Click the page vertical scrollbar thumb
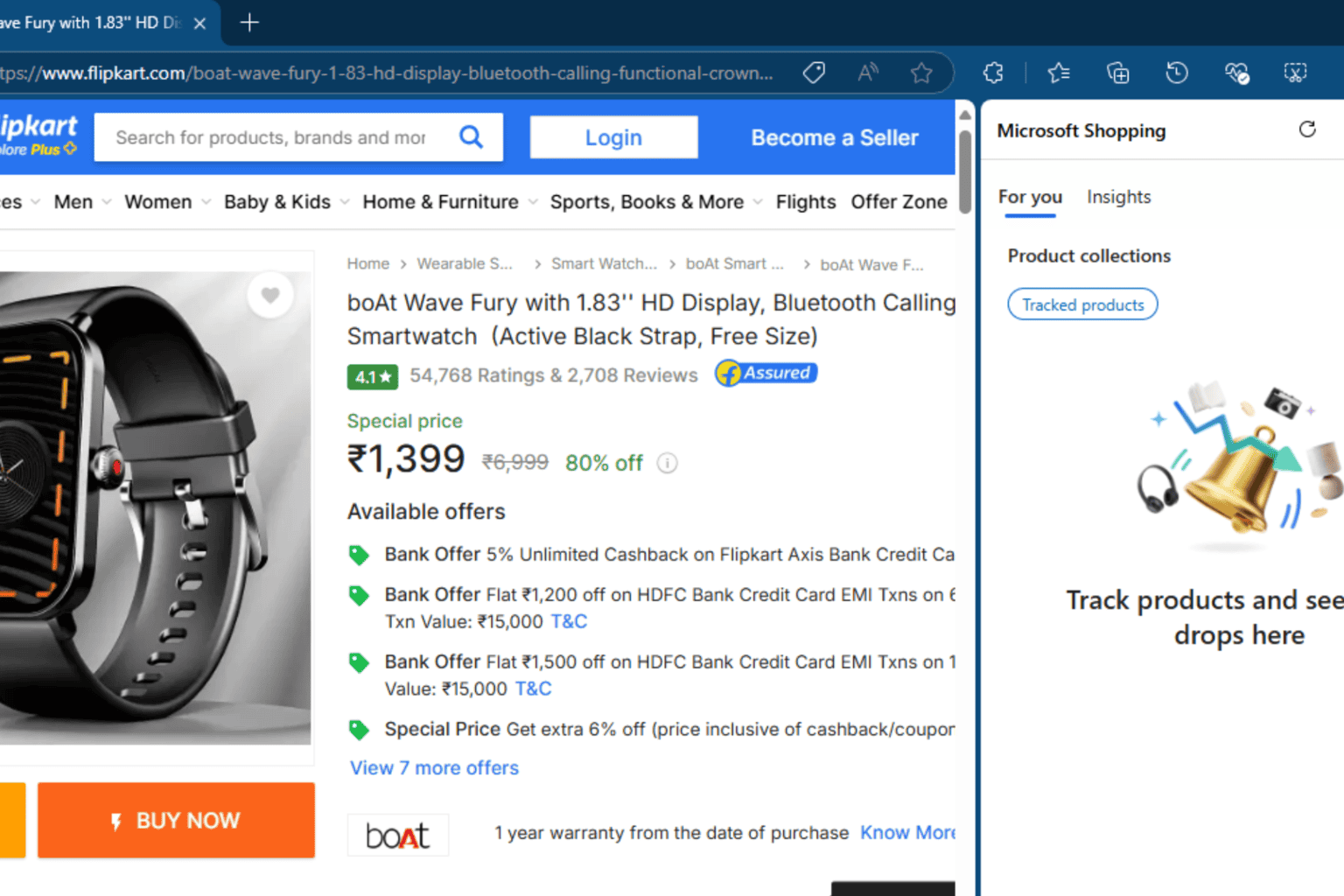 [964, 171]
